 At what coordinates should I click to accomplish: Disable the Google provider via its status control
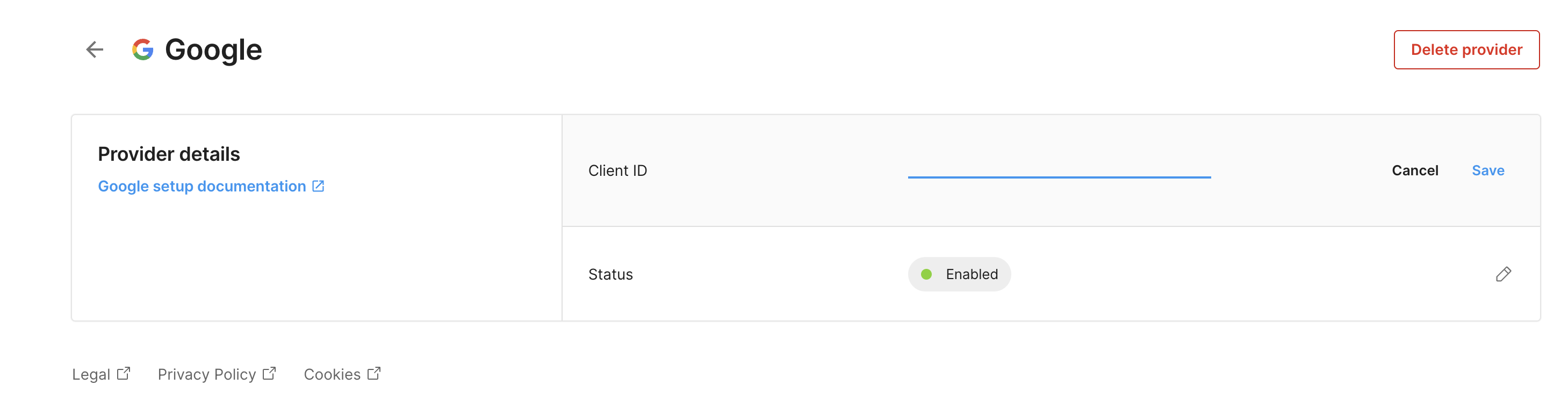(1504, 274)
